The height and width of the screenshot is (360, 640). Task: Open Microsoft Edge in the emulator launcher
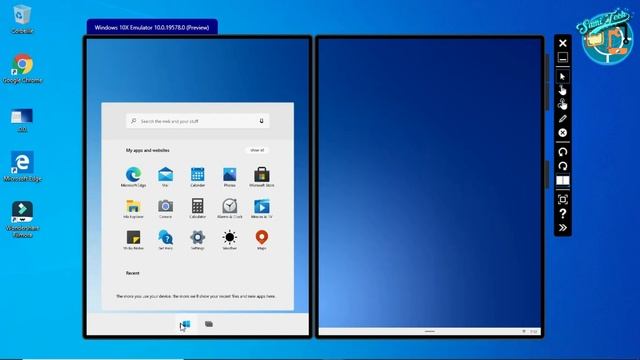133,177
